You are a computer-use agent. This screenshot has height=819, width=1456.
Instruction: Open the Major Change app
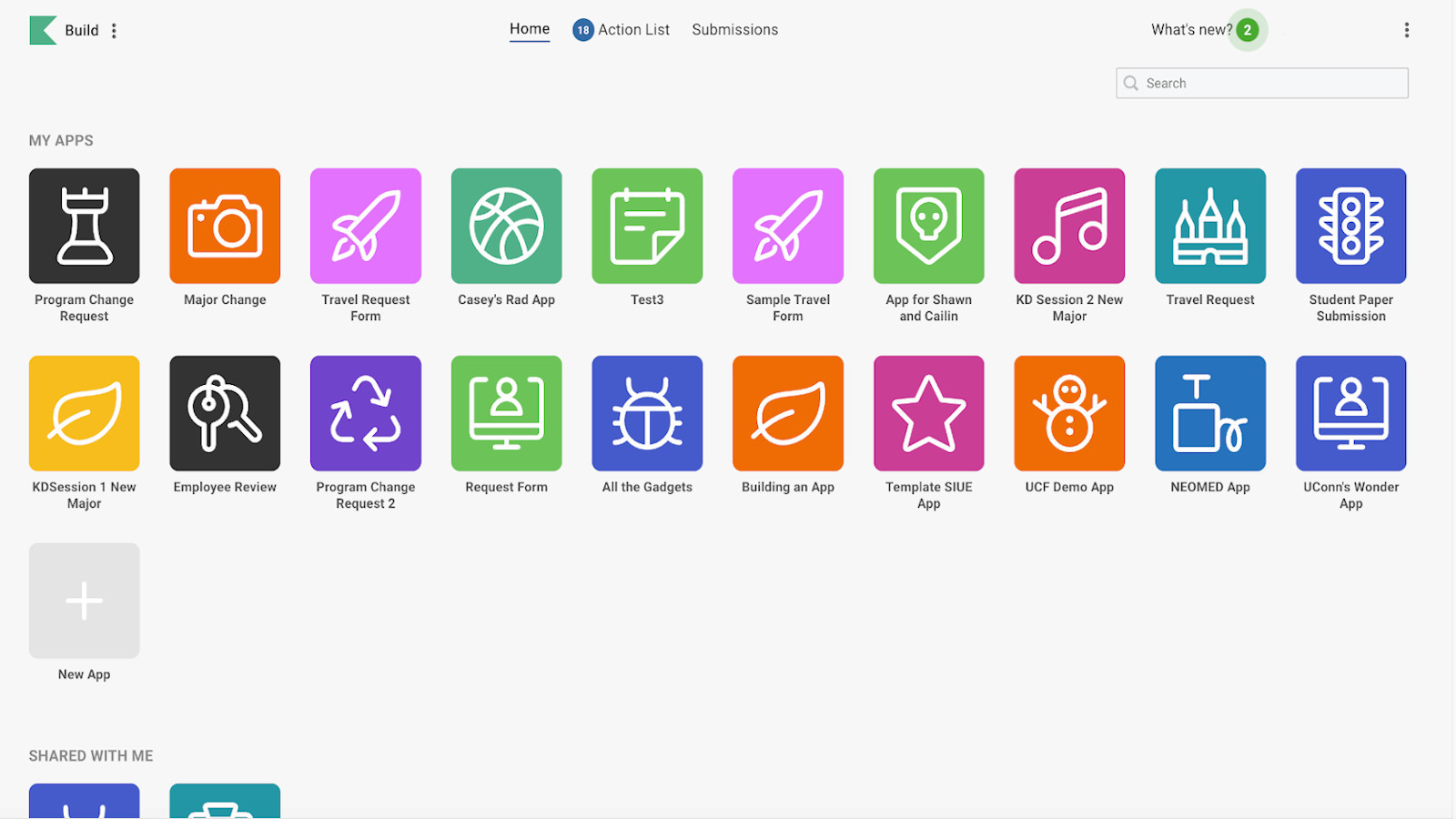(x=224, y=225)
